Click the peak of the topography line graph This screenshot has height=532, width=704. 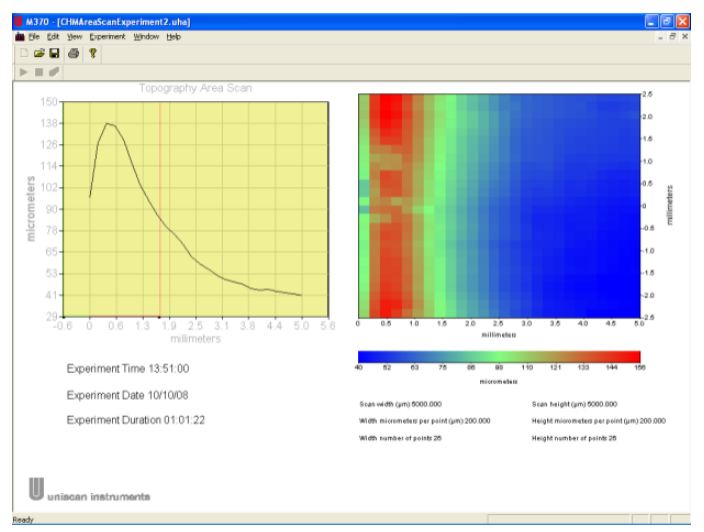pyautogui.click(x=106, y=124)
